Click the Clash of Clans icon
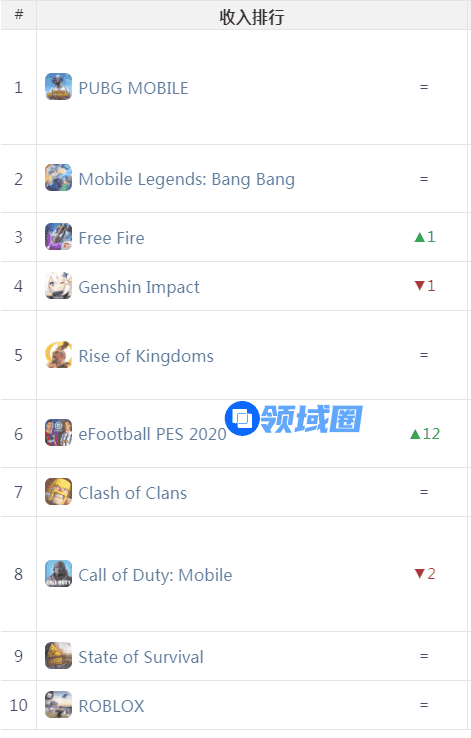 pyautogui.click(x=58, y=491)
